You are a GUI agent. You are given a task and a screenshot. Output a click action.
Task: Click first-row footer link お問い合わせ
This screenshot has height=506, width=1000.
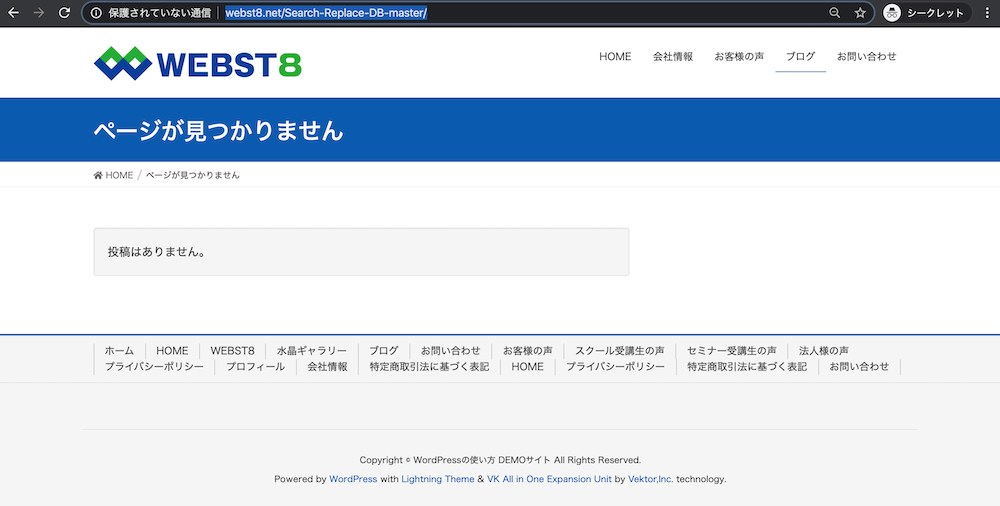(x=450, y=350)
